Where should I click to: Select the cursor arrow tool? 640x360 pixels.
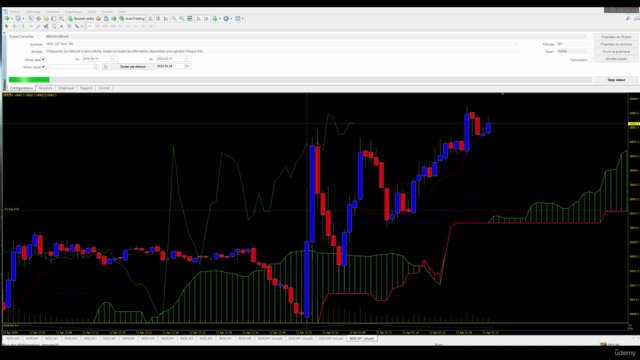(7, 26)
